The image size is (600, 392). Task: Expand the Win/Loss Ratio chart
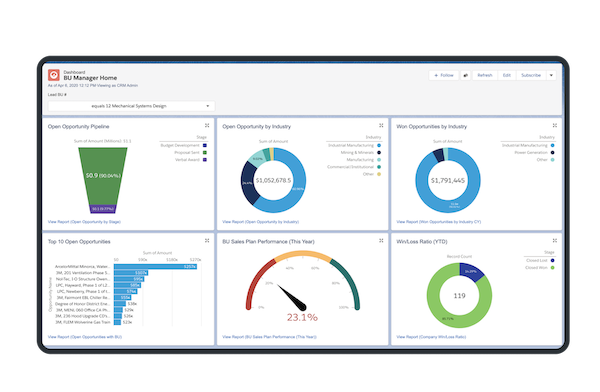(x=555, y=241)
